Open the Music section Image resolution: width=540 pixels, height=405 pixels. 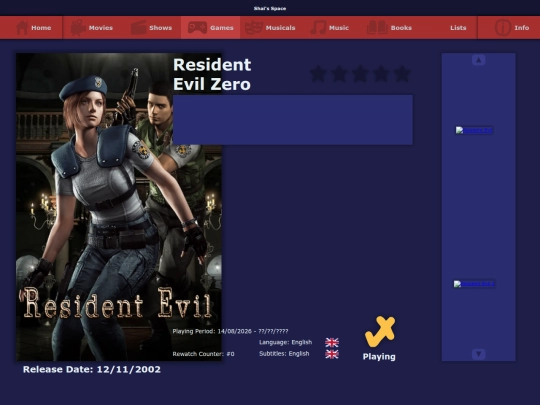pos(330,28)
